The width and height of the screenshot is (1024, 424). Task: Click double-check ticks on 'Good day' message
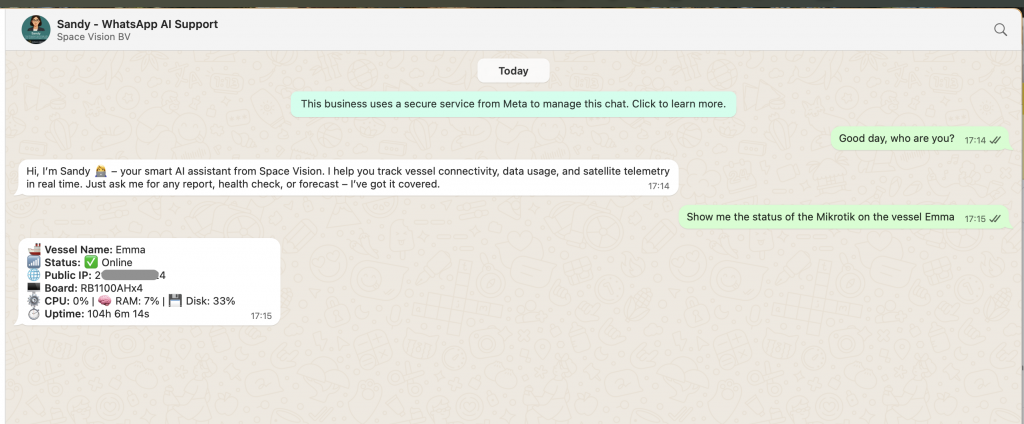[995, 140]
